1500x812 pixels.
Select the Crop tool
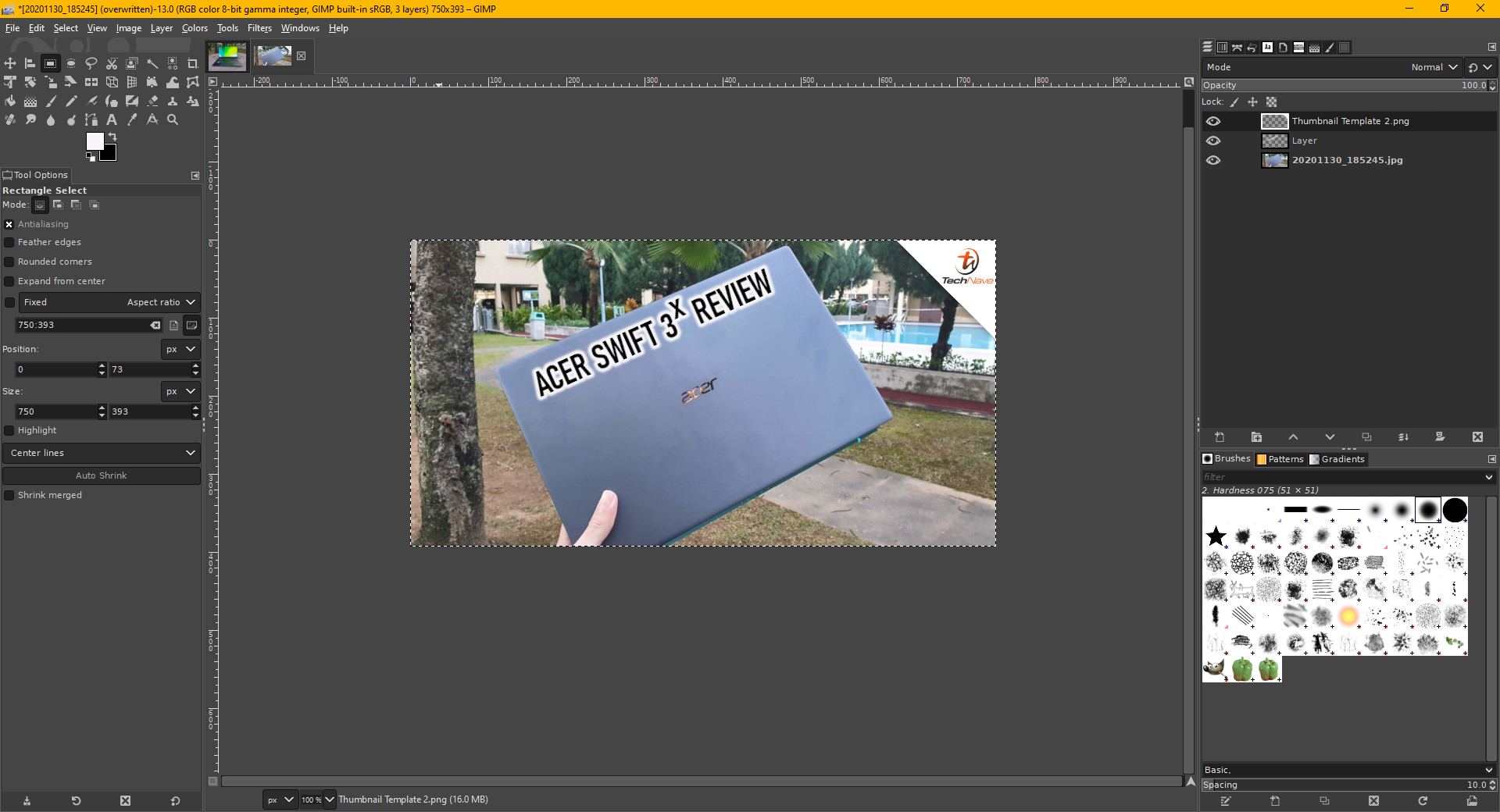click(193, 63)
